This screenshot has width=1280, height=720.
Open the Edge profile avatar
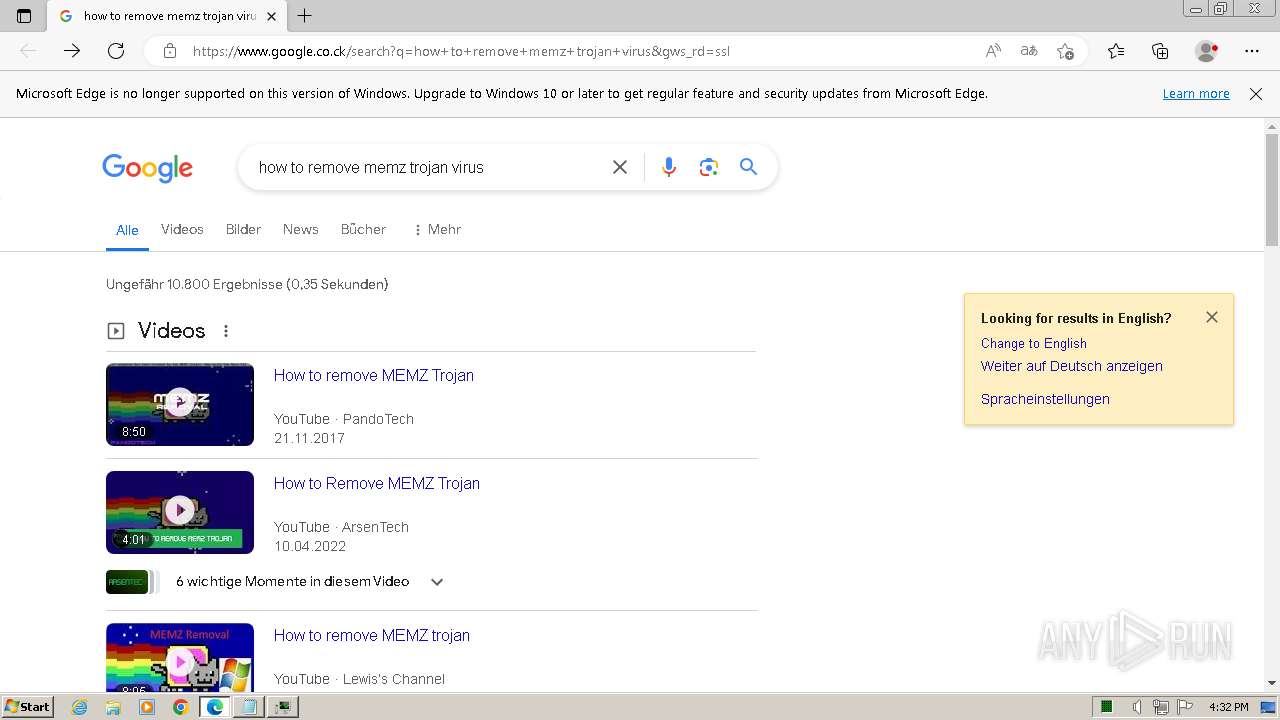1207,51
